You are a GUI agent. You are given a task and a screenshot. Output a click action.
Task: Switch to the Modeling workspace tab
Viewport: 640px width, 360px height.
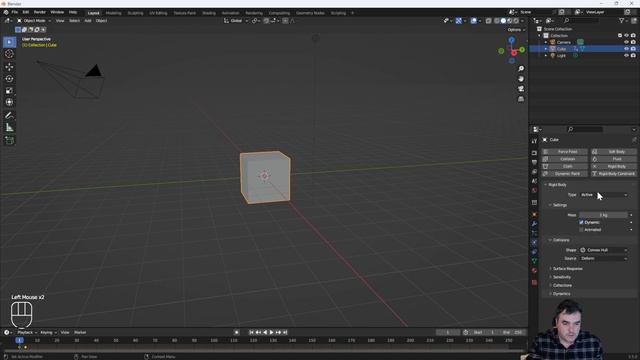pos(113,13)
